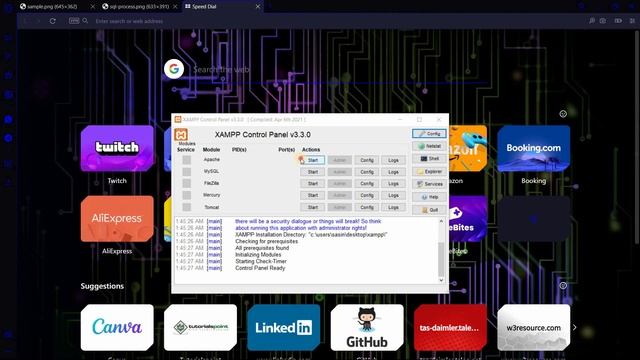
Task: Open the Services button in XAMPP
Action: 429,184
